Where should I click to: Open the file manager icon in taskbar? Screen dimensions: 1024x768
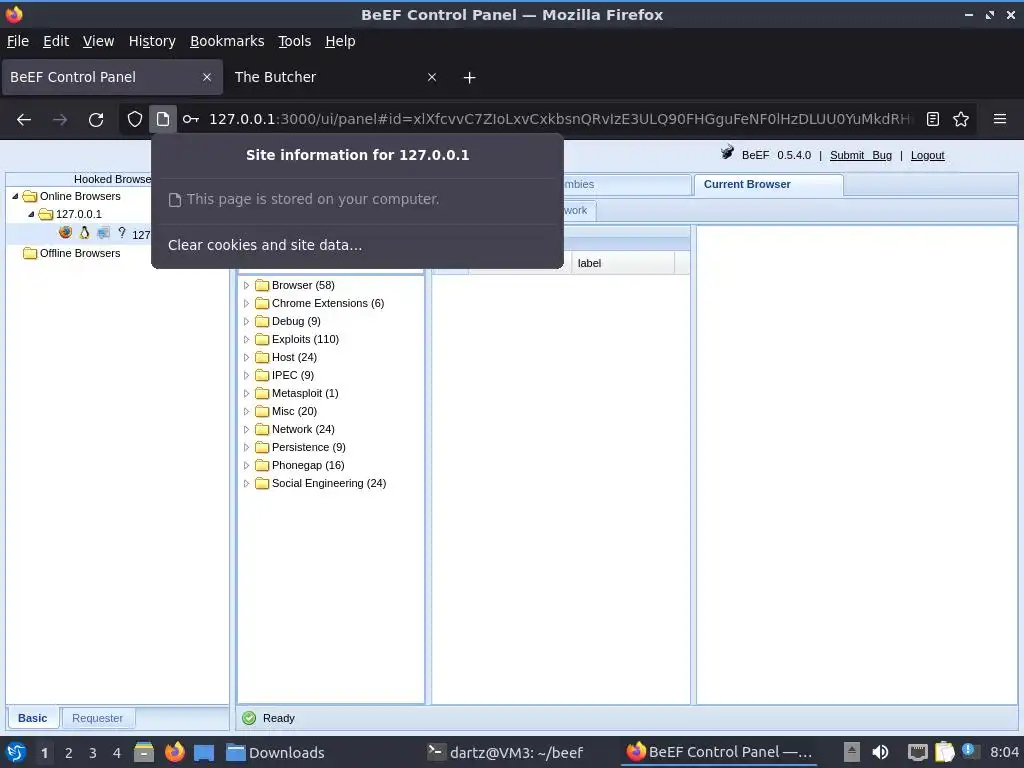click(x=144, y=752)
